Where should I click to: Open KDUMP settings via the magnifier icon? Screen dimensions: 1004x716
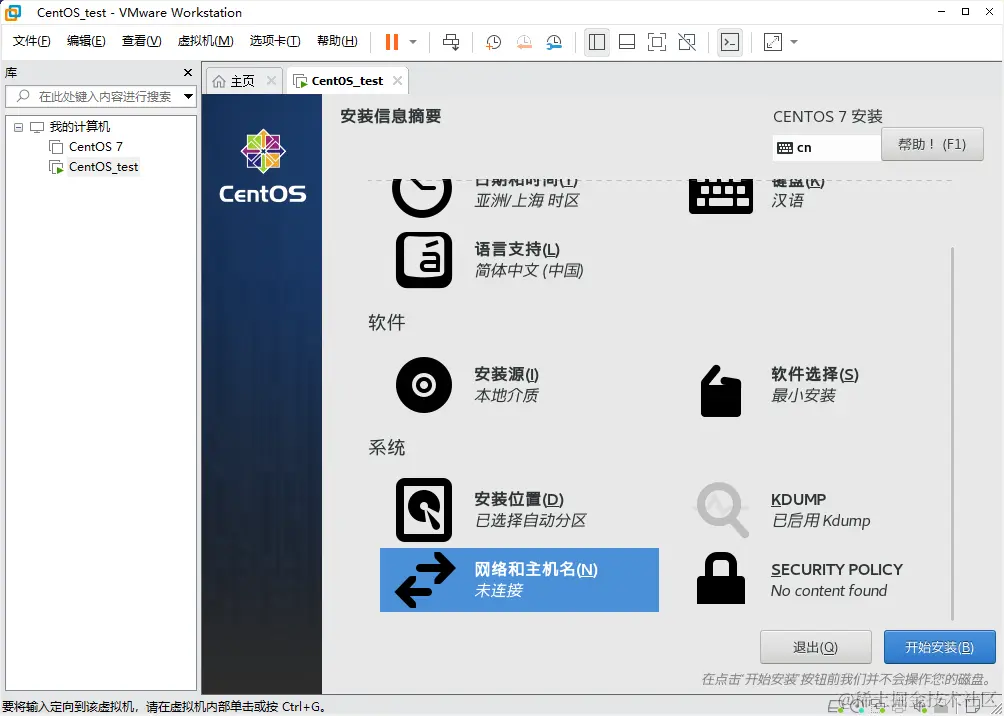tap(721, 509)
